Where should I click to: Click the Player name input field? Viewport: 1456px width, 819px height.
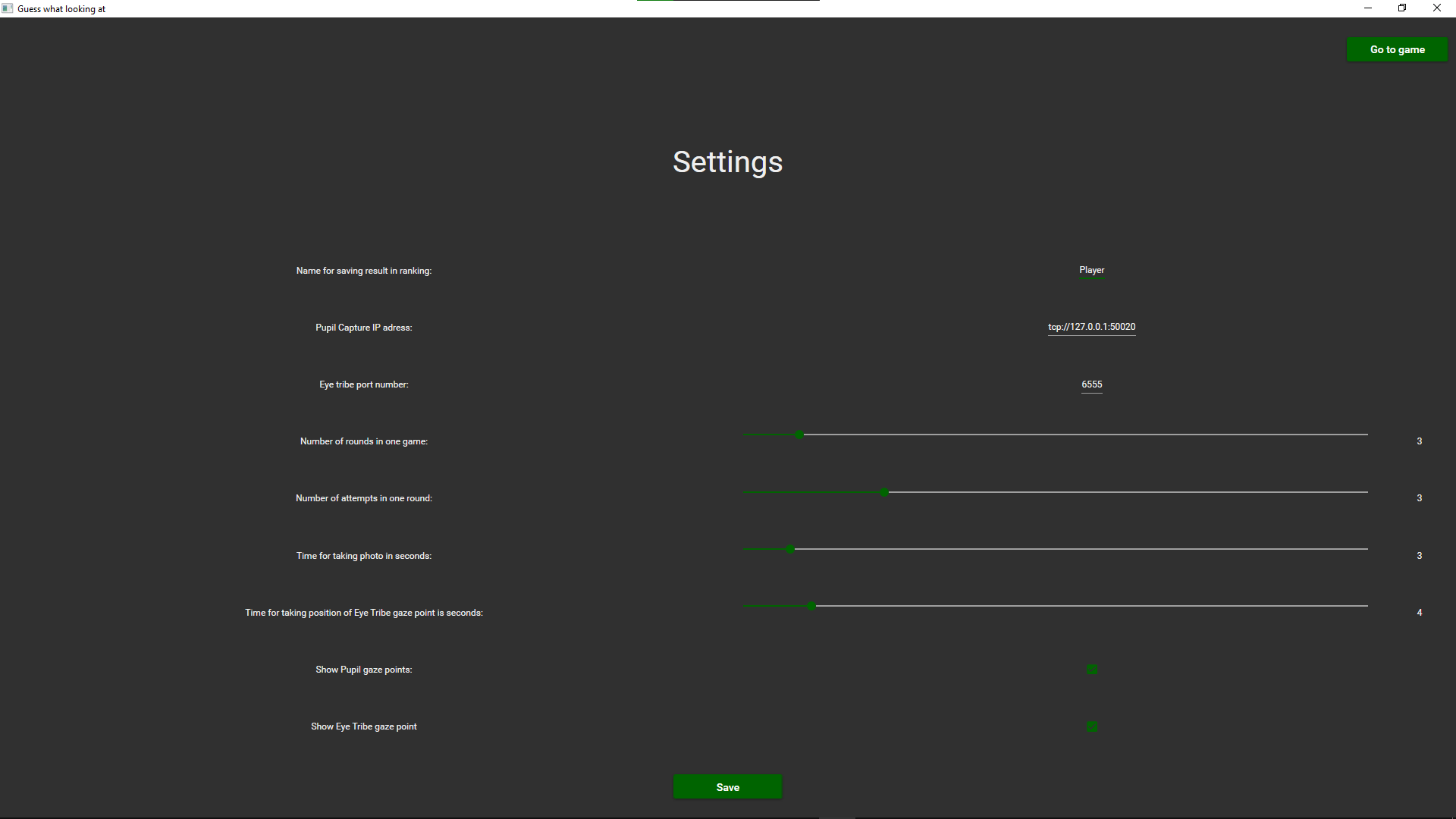coord(1091,270)
